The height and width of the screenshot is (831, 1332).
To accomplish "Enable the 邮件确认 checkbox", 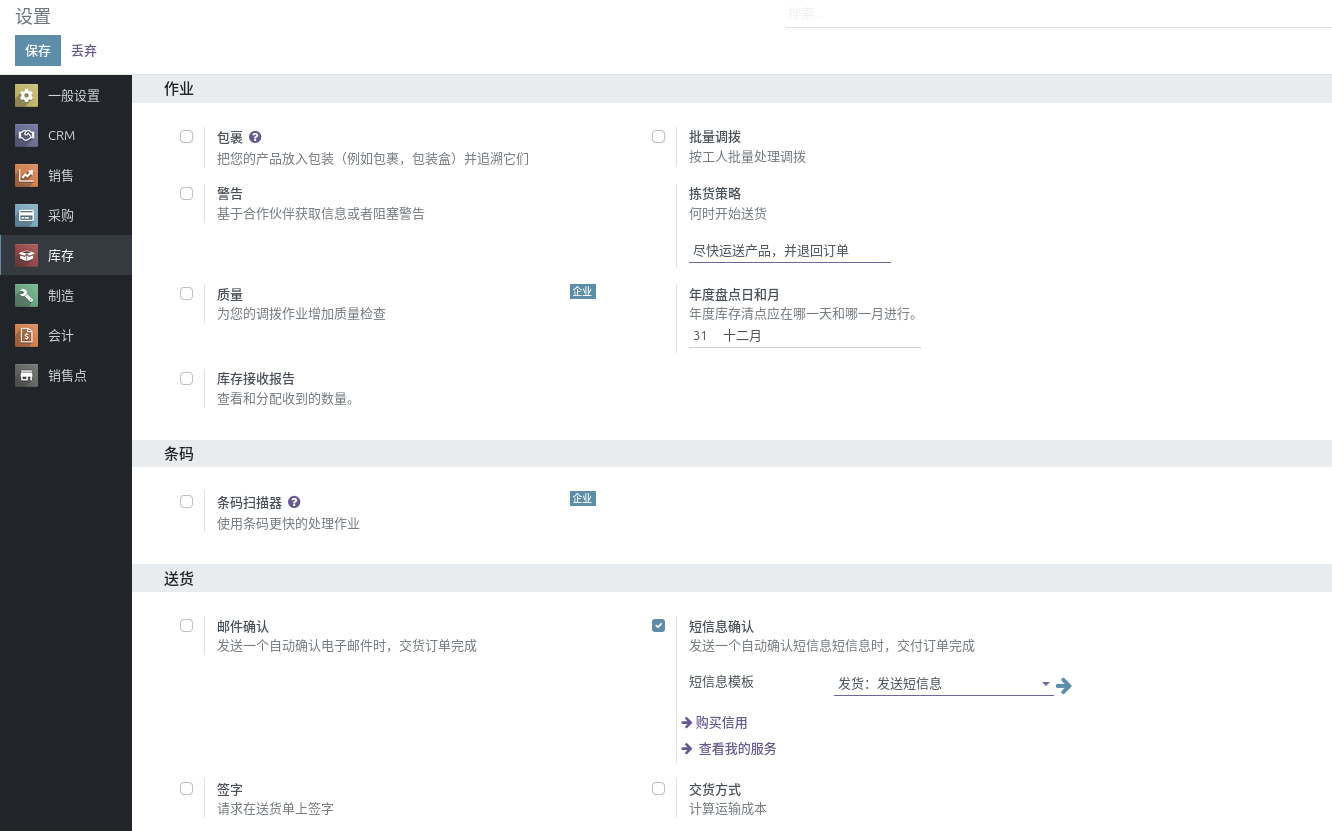I will pos(187,626).
